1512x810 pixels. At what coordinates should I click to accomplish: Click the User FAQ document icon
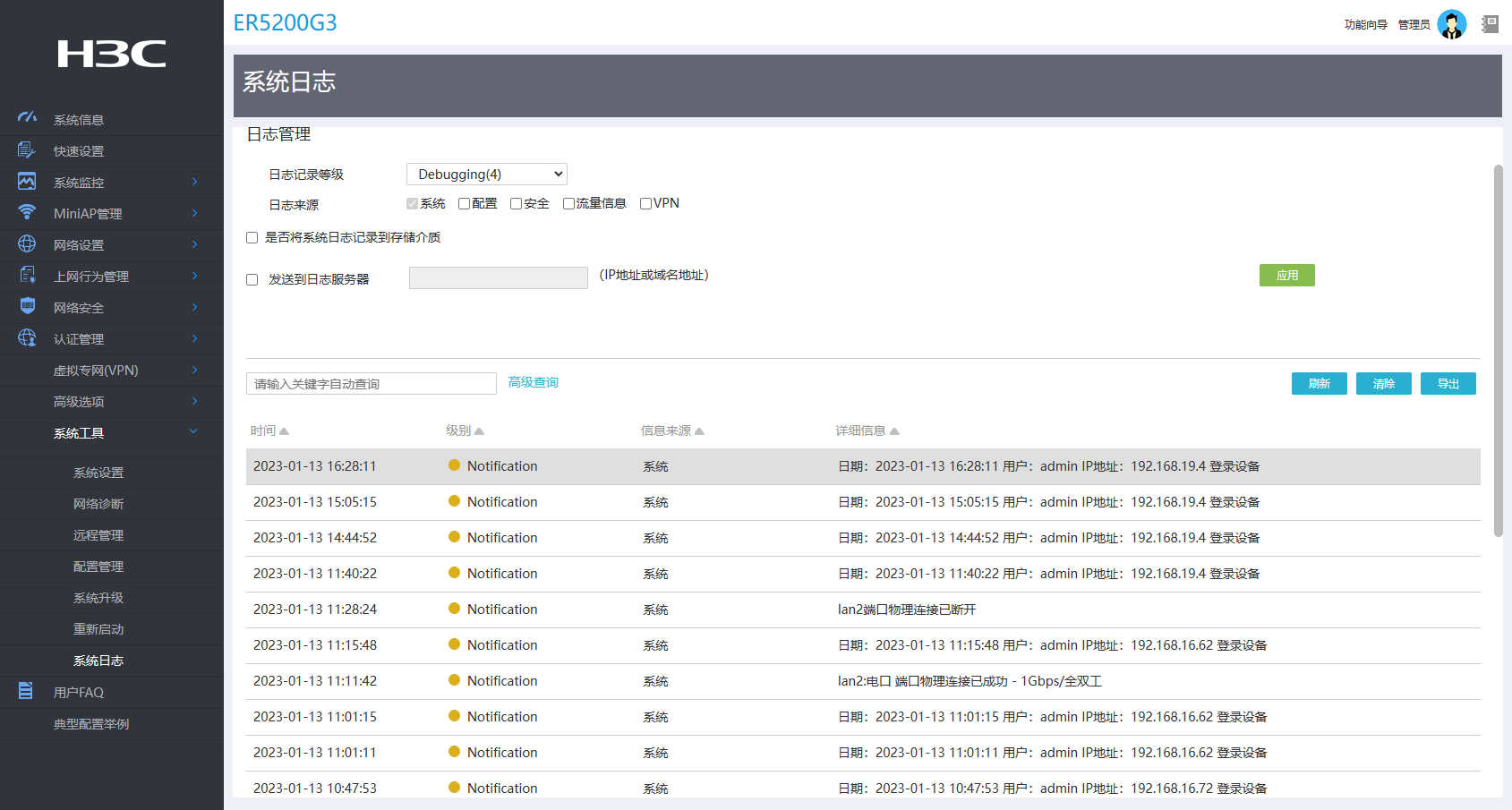(26, 691)
